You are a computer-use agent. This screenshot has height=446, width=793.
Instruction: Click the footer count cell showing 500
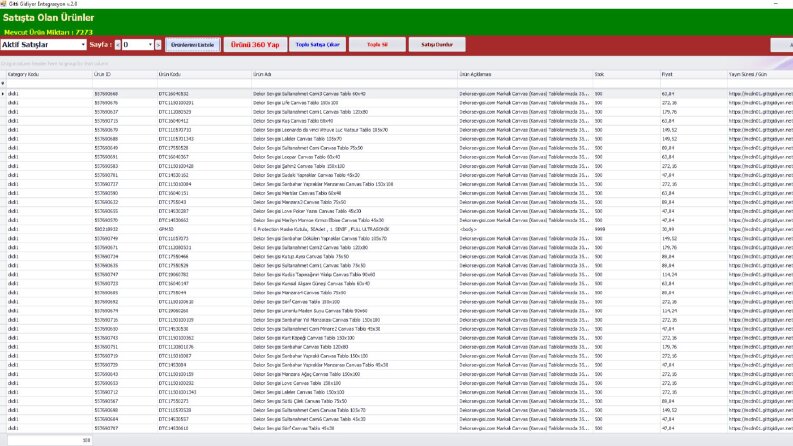tap(49, 440)
